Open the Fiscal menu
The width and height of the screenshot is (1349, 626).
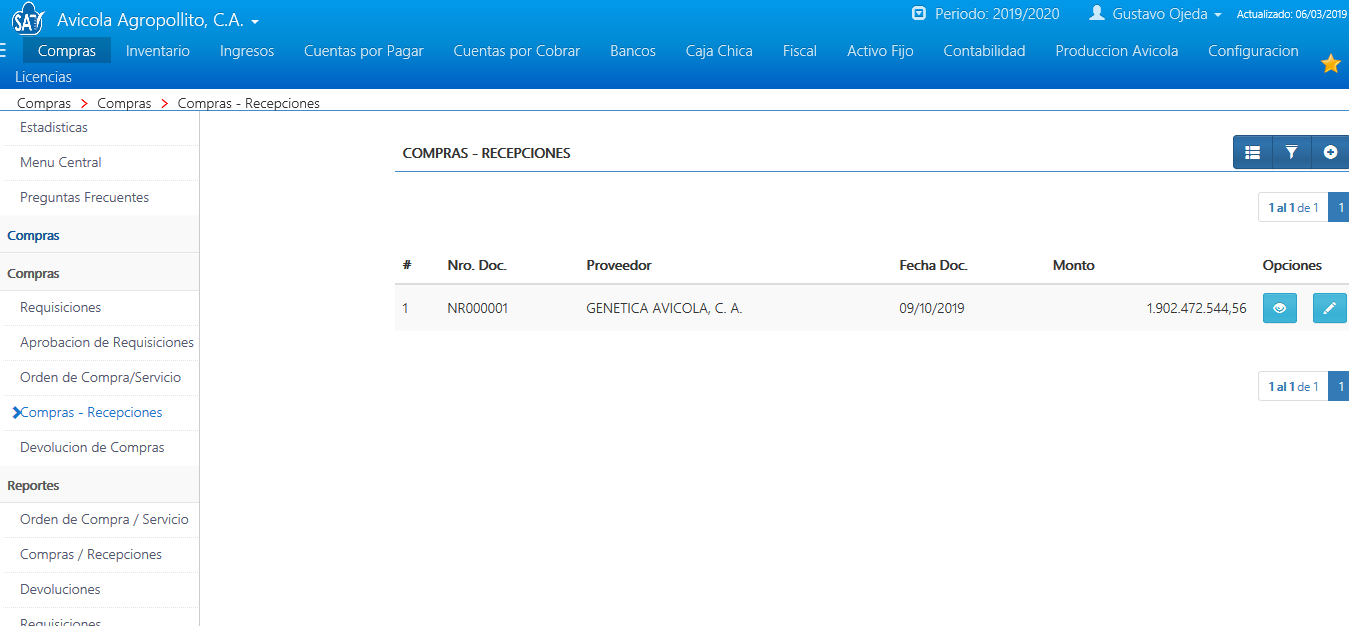pyautogui.click(x=800, y=50)
